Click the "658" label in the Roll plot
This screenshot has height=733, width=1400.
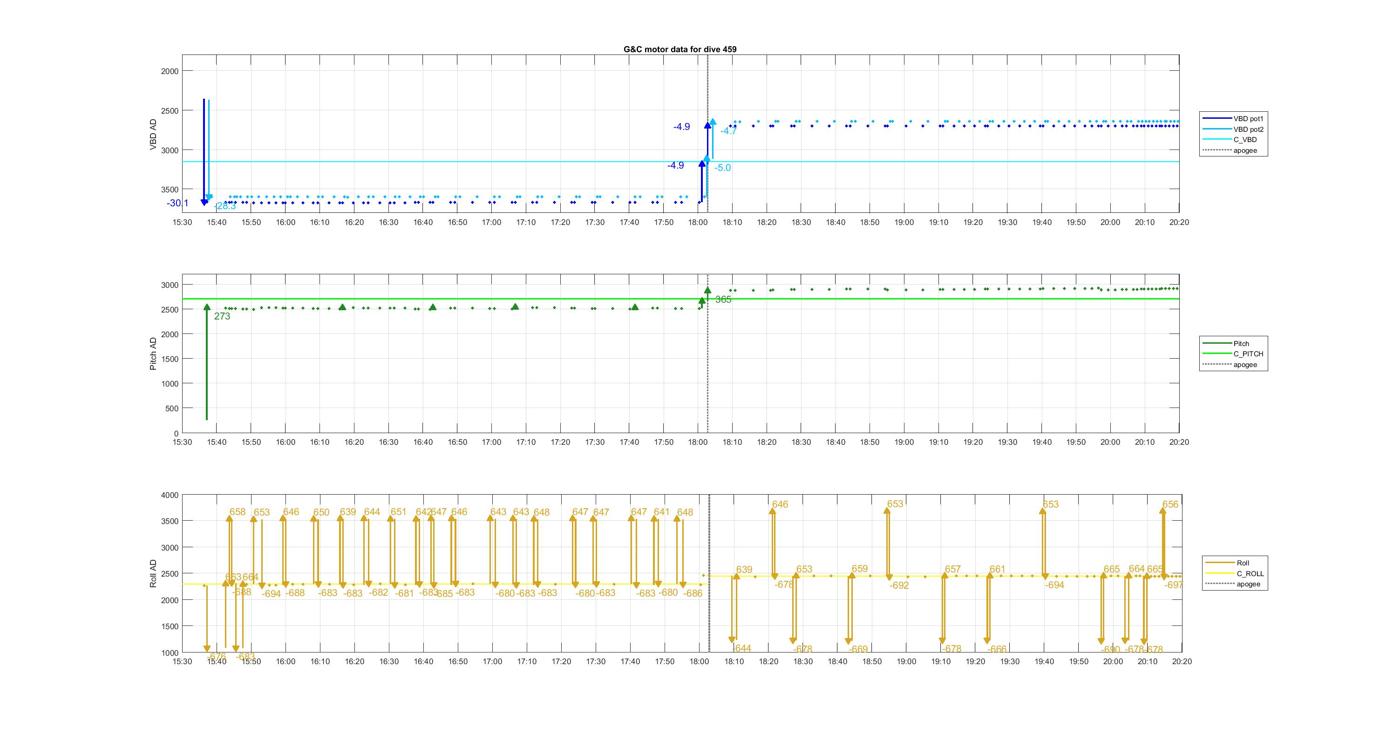pos(237,511)
